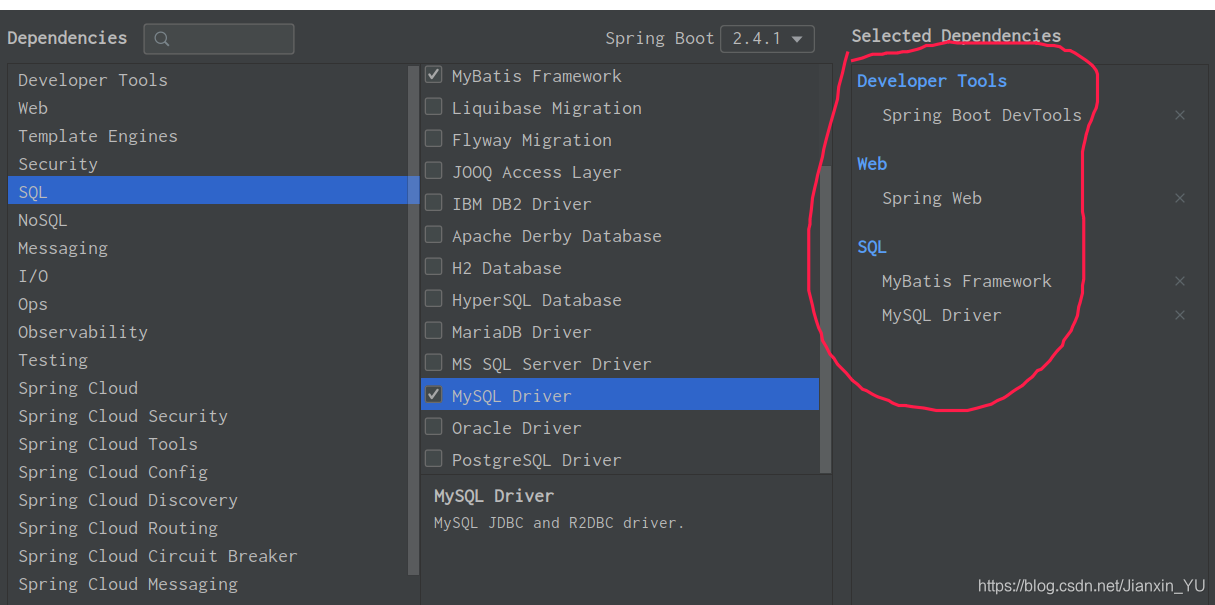Click the magnifier icon in the search box

coord(162,39)
